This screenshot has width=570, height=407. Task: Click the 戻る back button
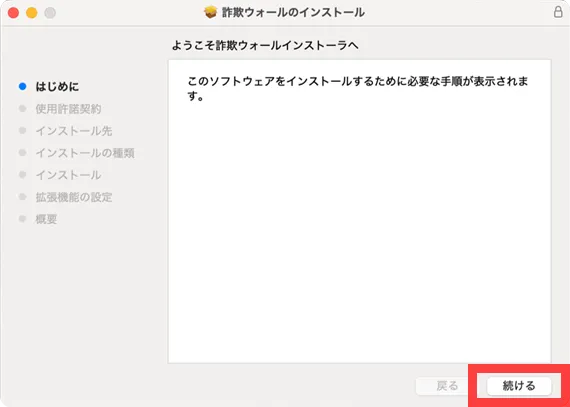pyautogui.click(x=447, y=386)
